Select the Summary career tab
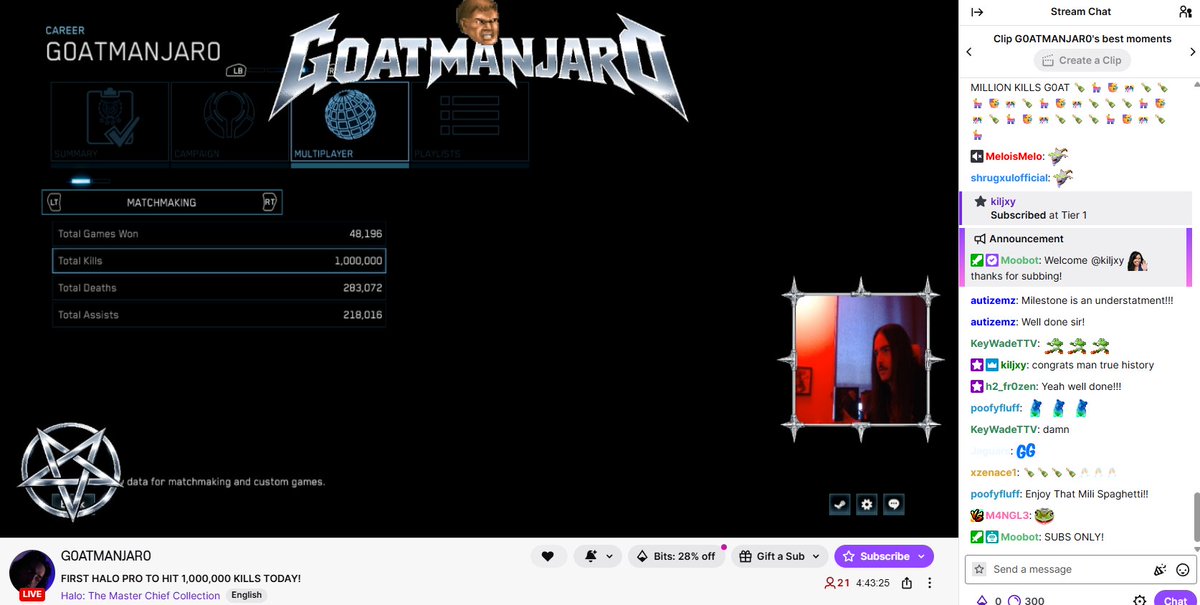The height and width of the screenshot is (605, 1200). click(110, 123)
